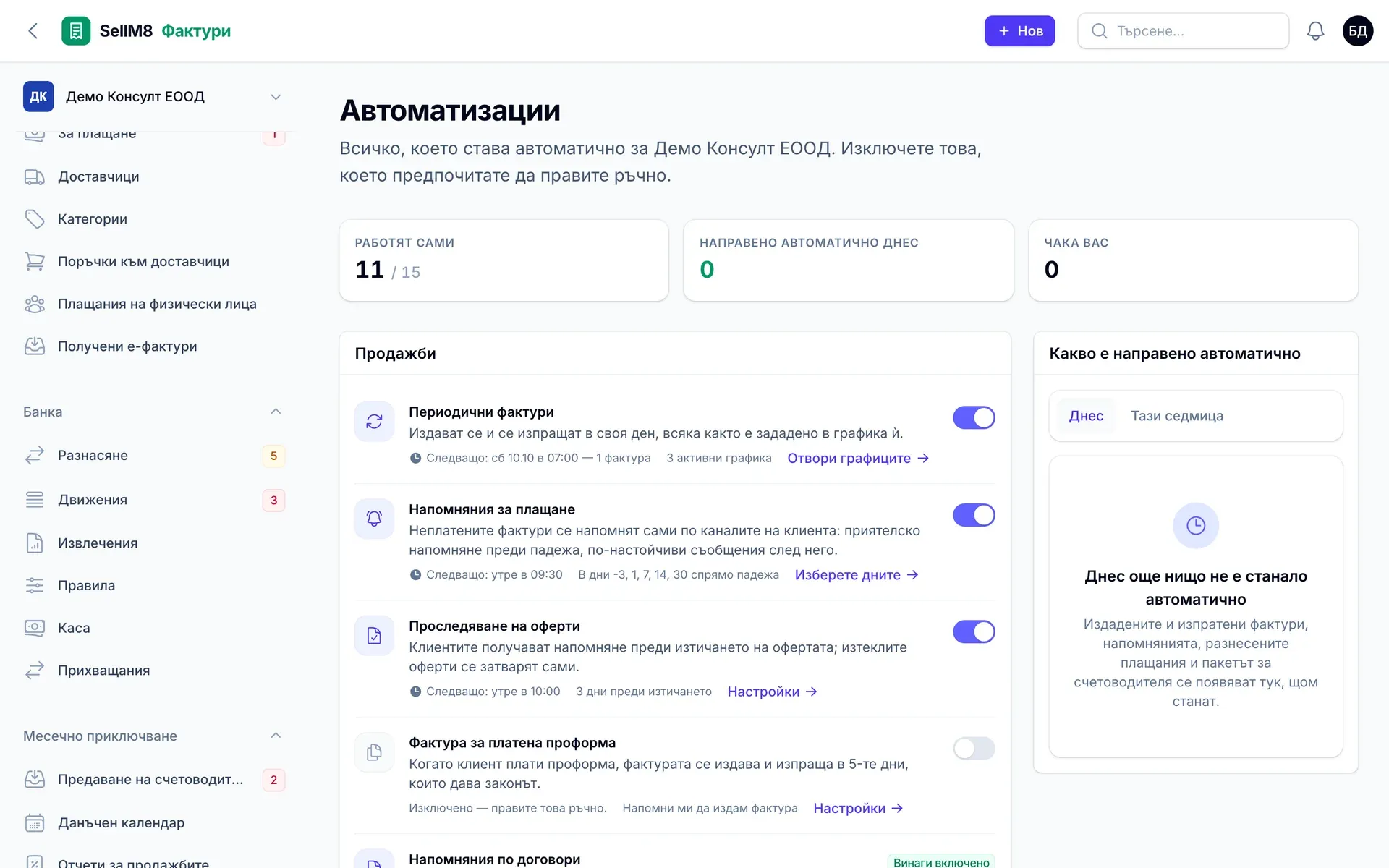
Task: Click the Движения badge showing 3
Action: (x=273, y=500)
